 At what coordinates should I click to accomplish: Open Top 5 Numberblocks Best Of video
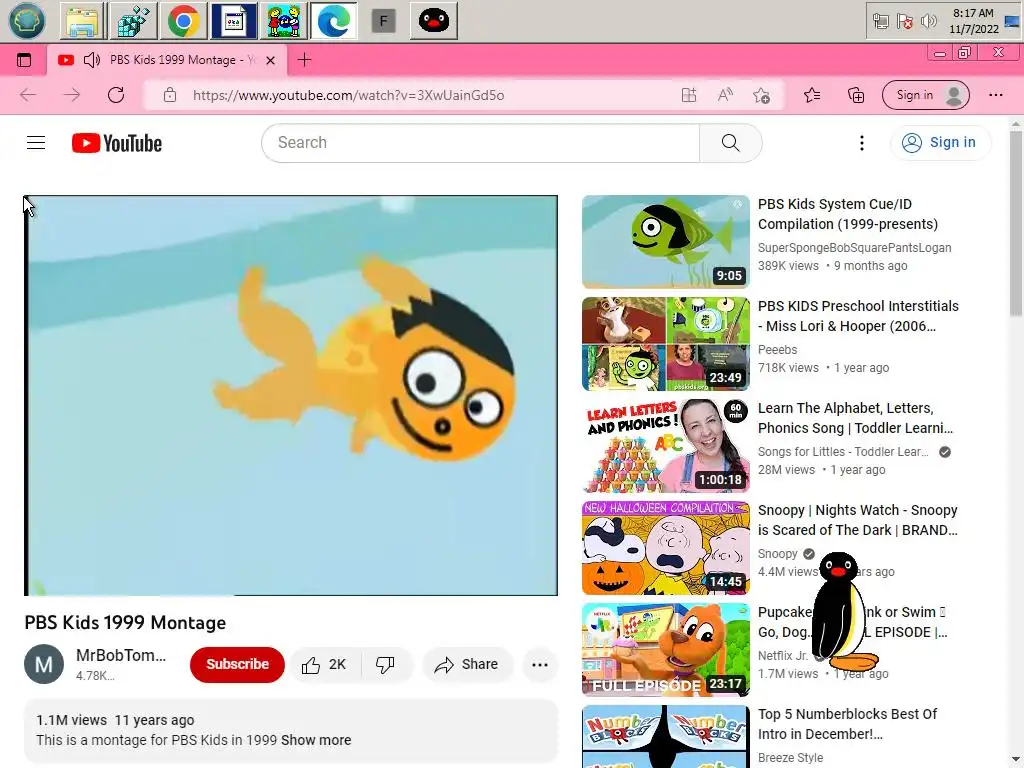(847, 724)
